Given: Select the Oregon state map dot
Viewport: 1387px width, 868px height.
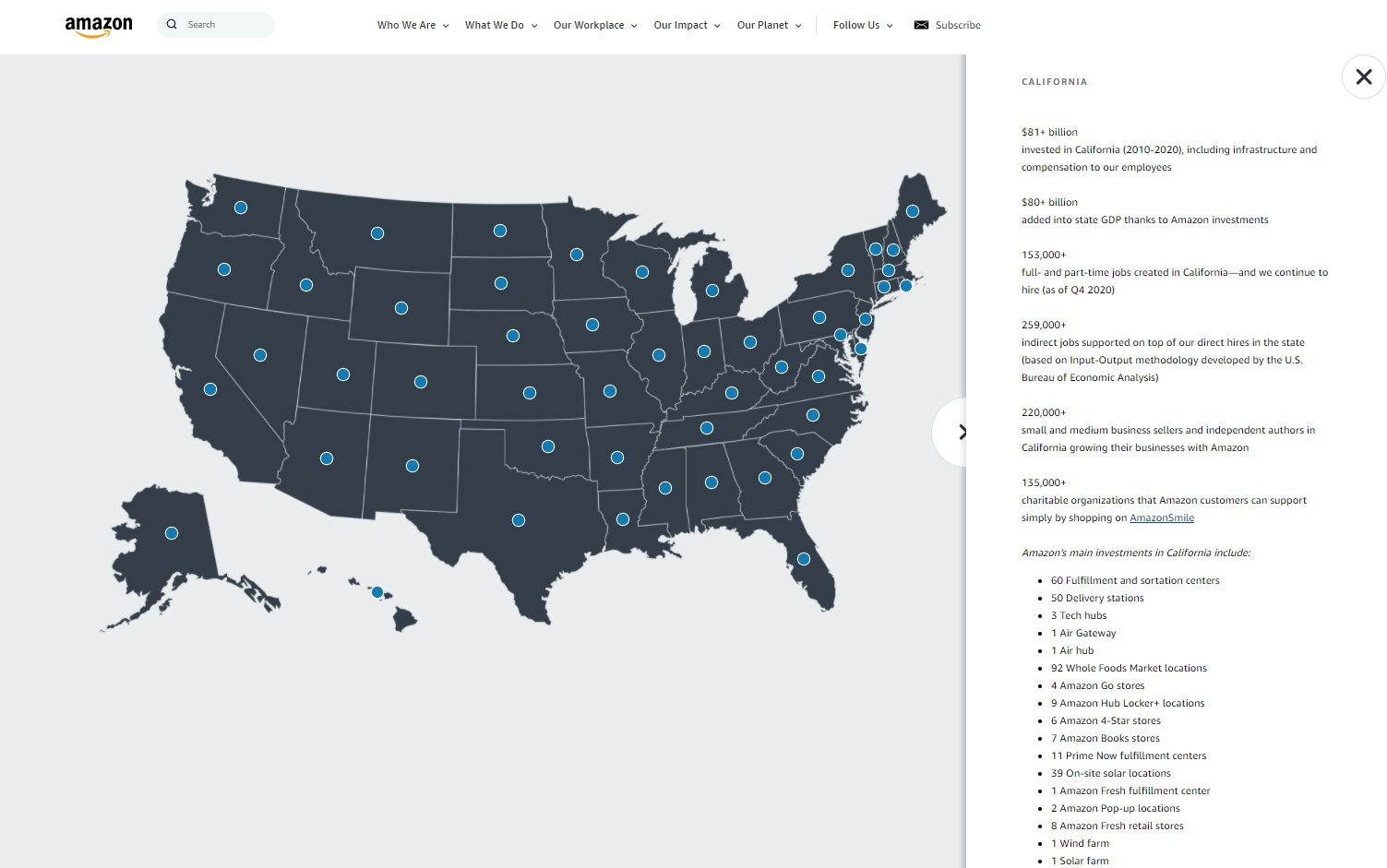Looking at the screenshot, I should pos(224,269).
